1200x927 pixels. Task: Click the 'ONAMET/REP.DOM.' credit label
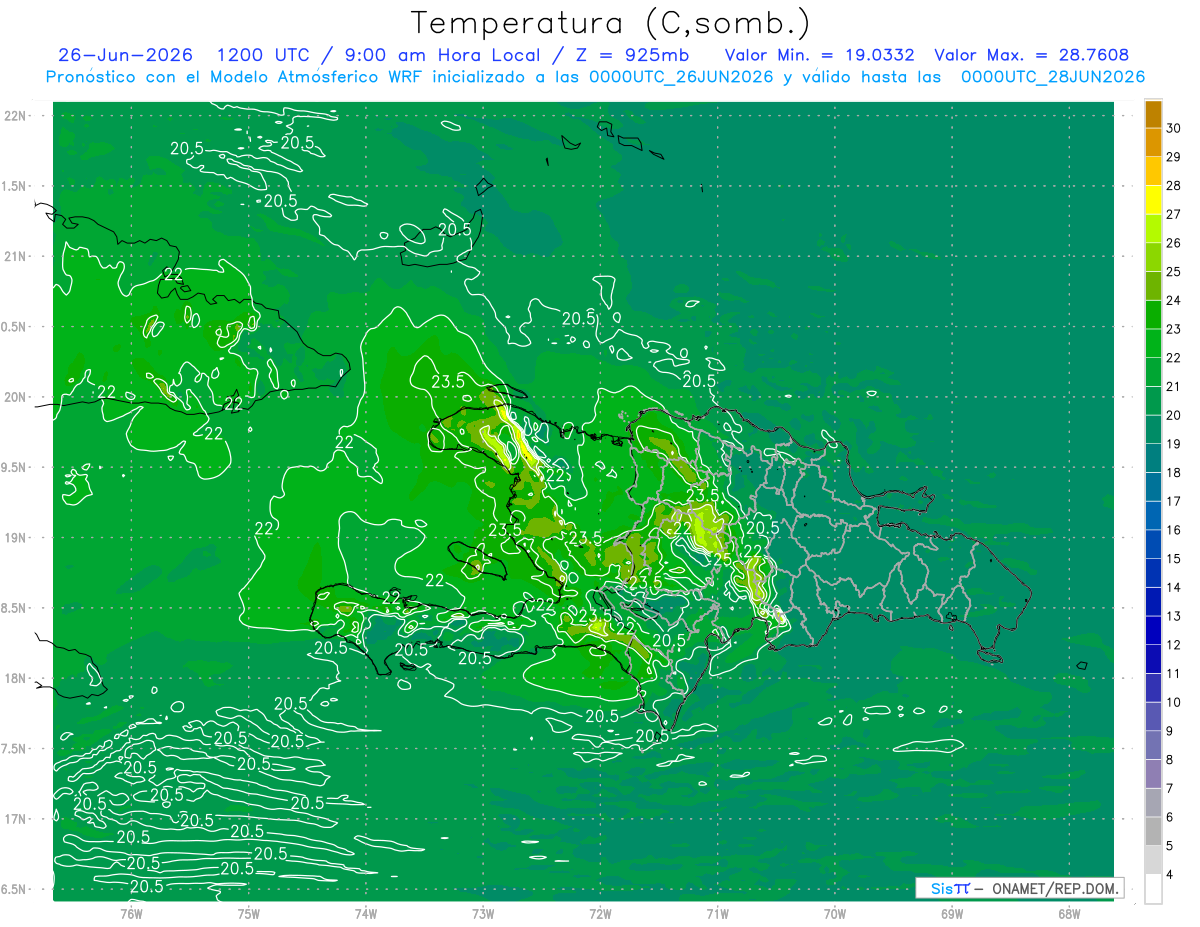pos(1054,888)
